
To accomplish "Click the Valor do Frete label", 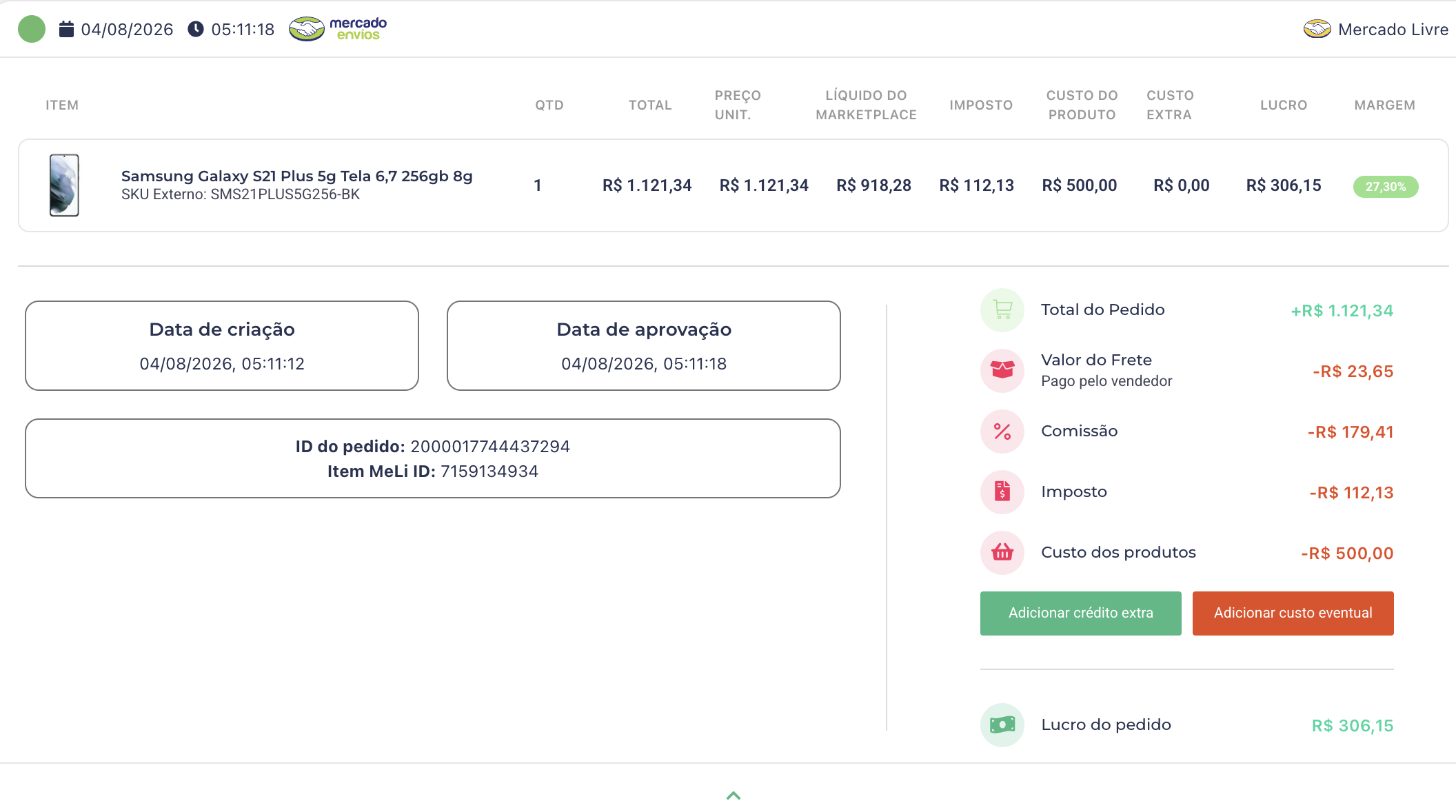I will pyautogui.click(x=1096, y=360).
